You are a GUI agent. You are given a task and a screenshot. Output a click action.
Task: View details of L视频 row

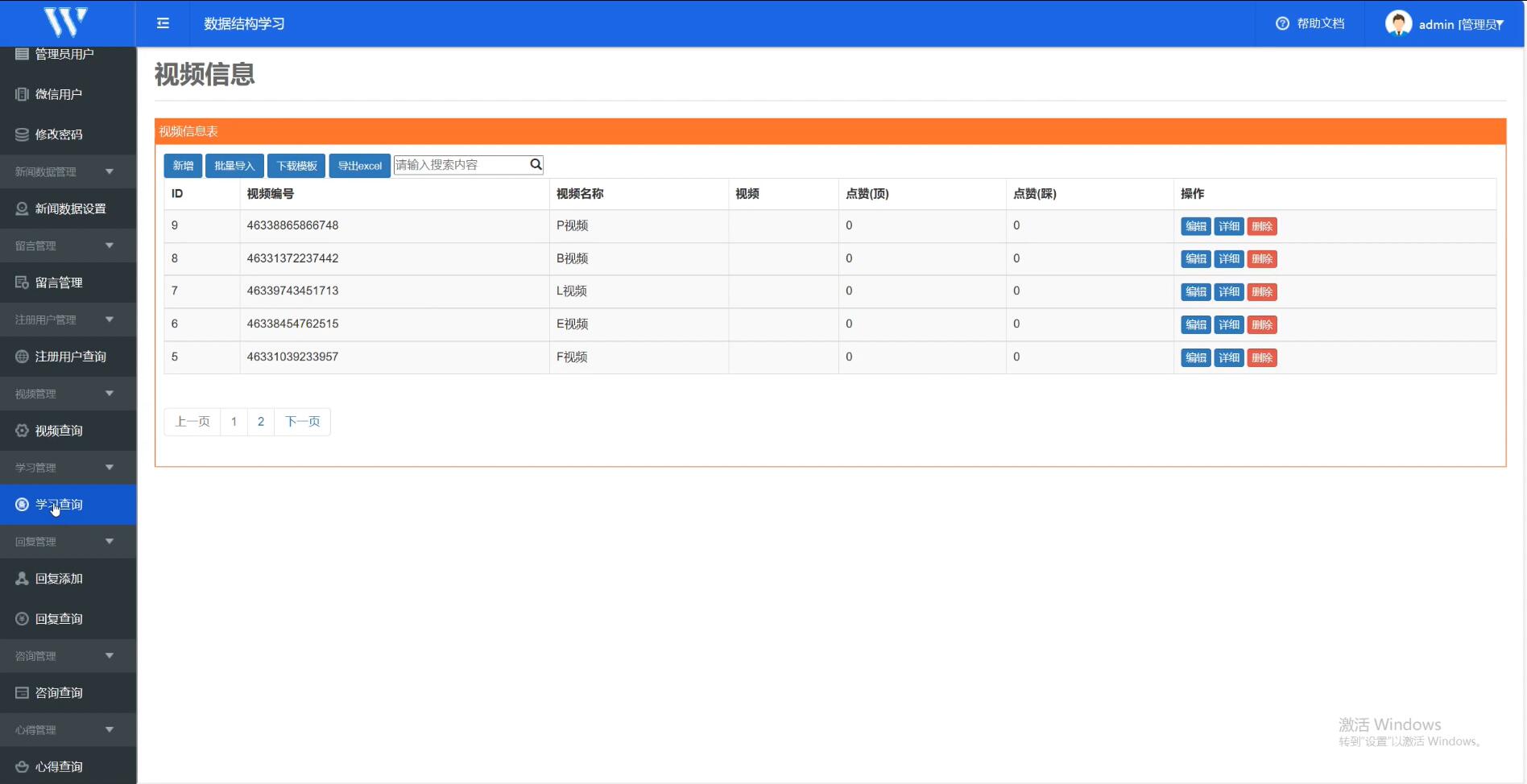point(1229,292)
